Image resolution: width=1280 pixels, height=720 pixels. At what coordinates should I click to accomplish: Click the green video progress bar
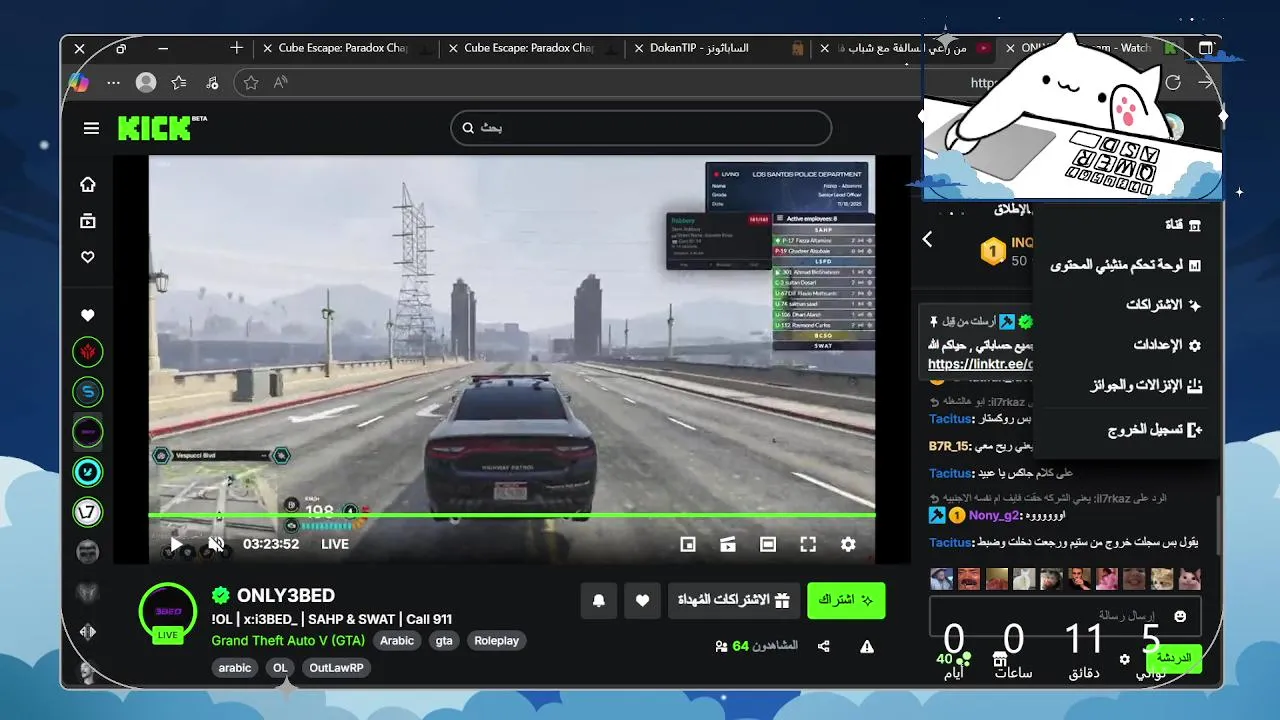point(512,515)
